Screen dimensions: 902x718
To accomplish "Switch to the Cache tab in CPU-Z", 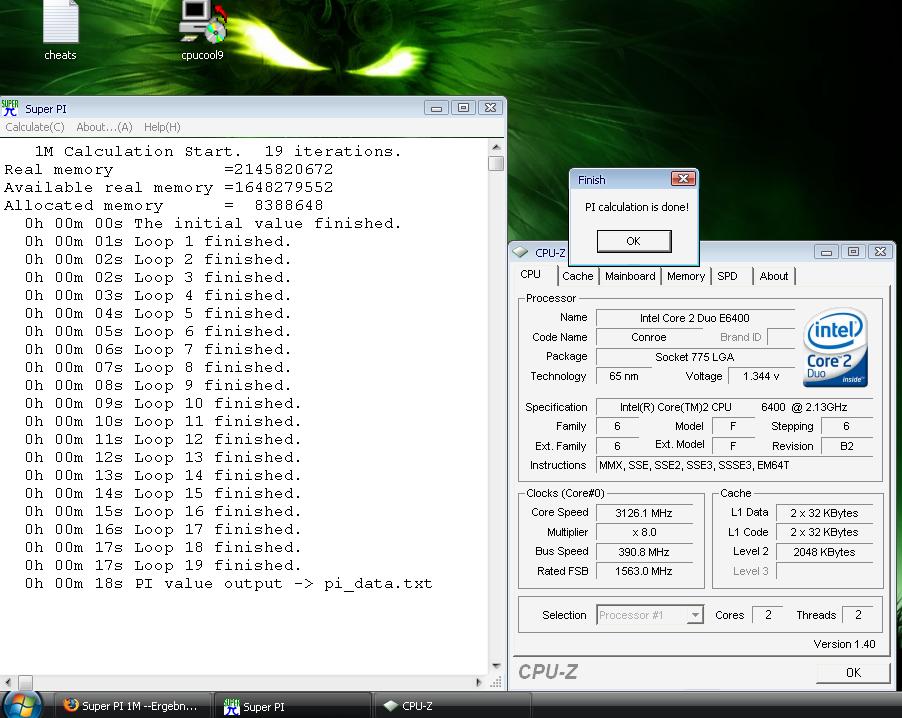I will point(577,276).
